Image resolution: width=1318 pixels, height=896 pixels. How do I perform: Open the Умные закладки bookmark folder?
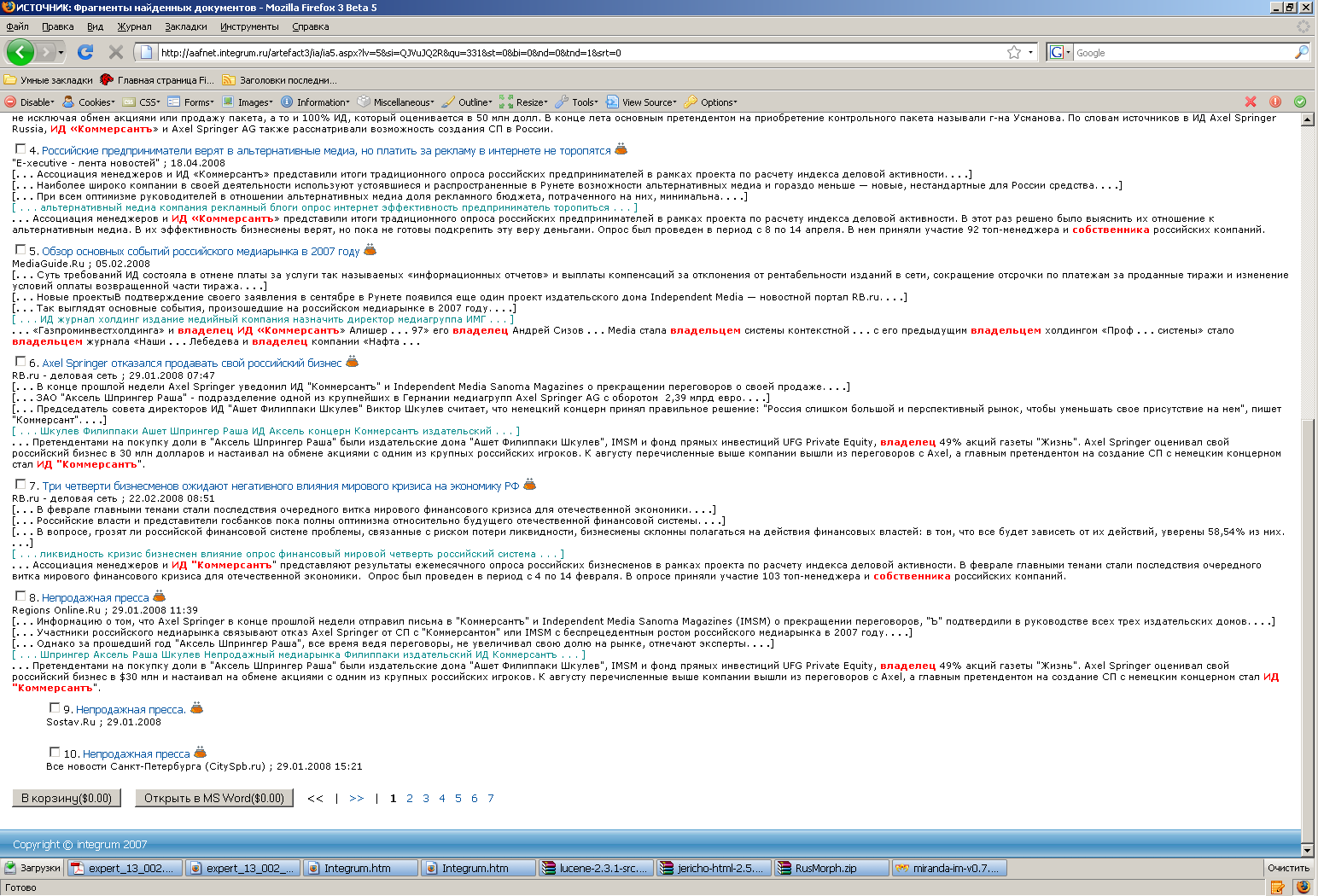tap(49, 80)
